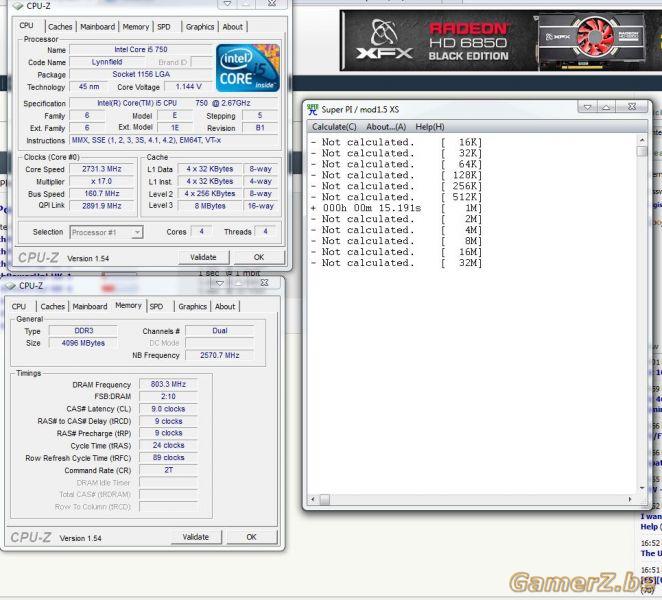Click the Super PI vertical scrollbar down arrow
This screenshot has height=600, width=662.
point(642,488)
